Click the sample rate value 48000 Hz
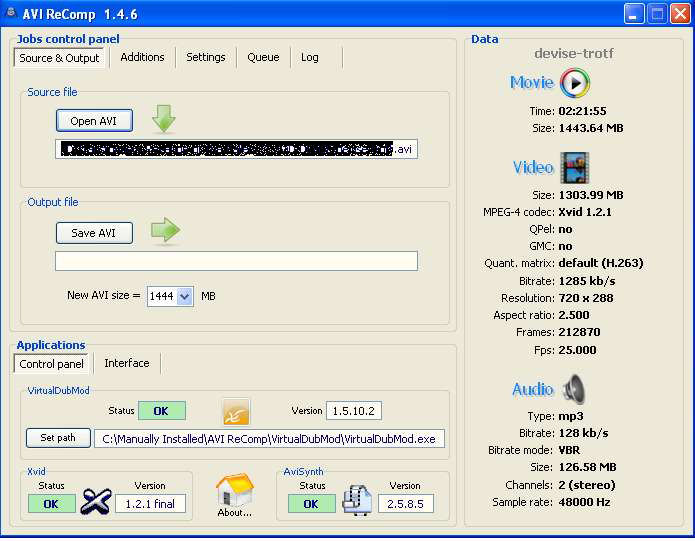Image resolution: width=695 pixels, height=541 pixels. (x=584, y=502)
